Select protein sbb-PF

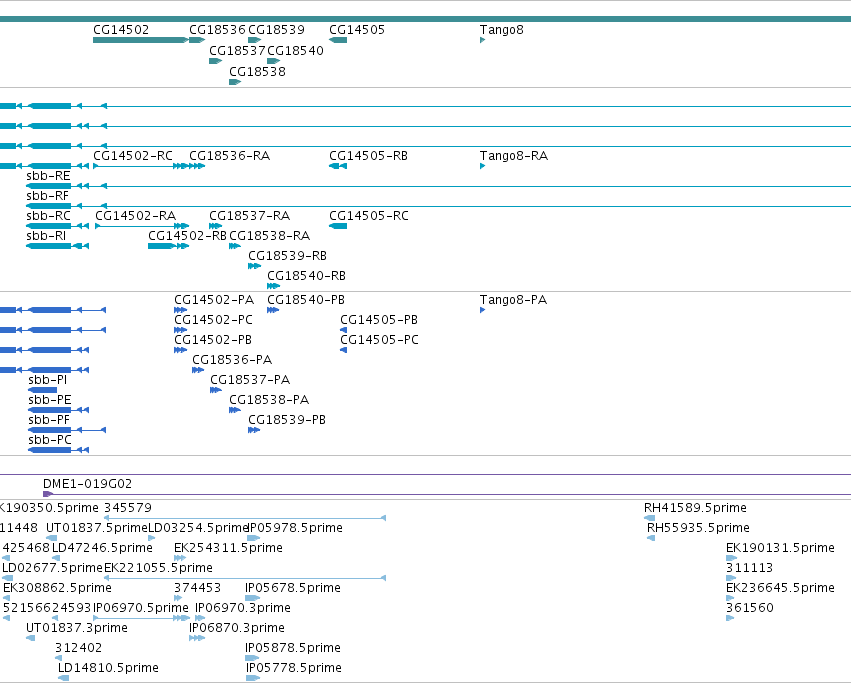[67, 430]
